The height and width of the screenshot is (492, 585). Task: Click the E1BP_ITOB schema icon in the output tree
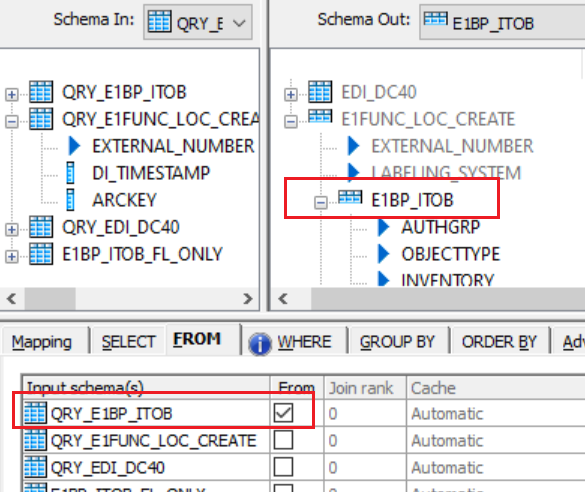click(x=350, y=197)
